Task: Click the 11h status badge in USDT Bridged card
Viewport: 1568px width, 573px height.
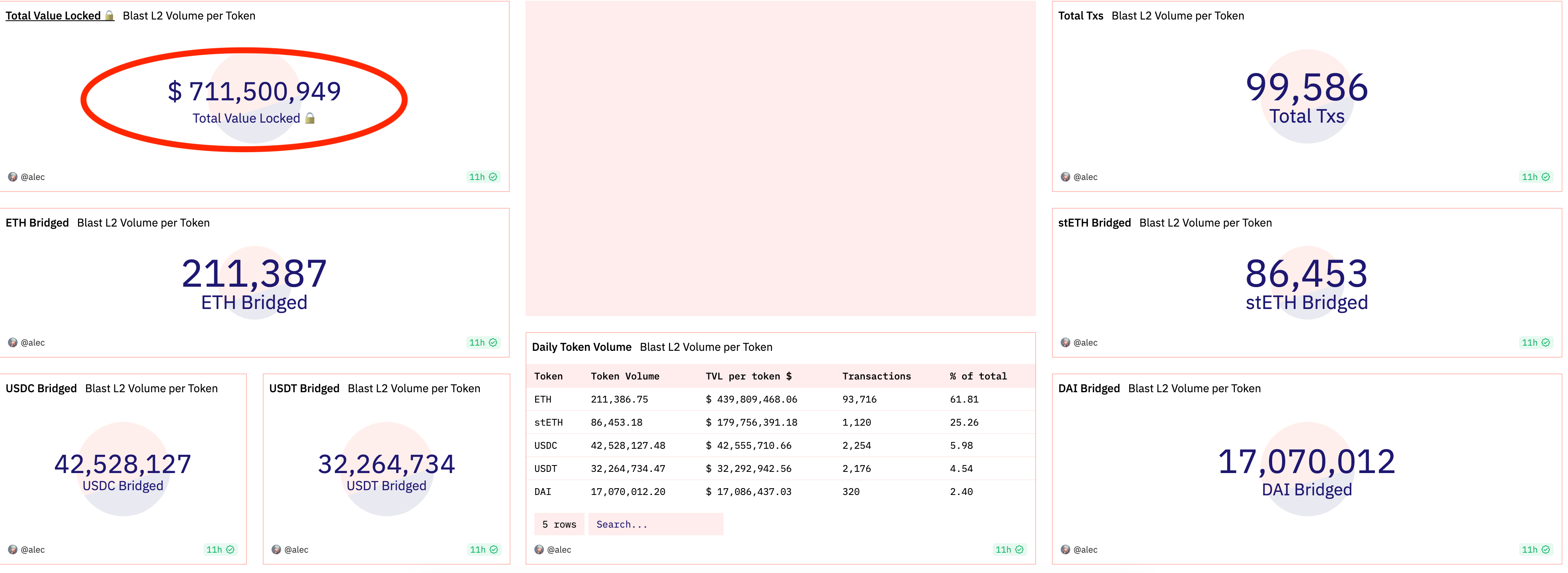Action: click(x=484, y=550)
